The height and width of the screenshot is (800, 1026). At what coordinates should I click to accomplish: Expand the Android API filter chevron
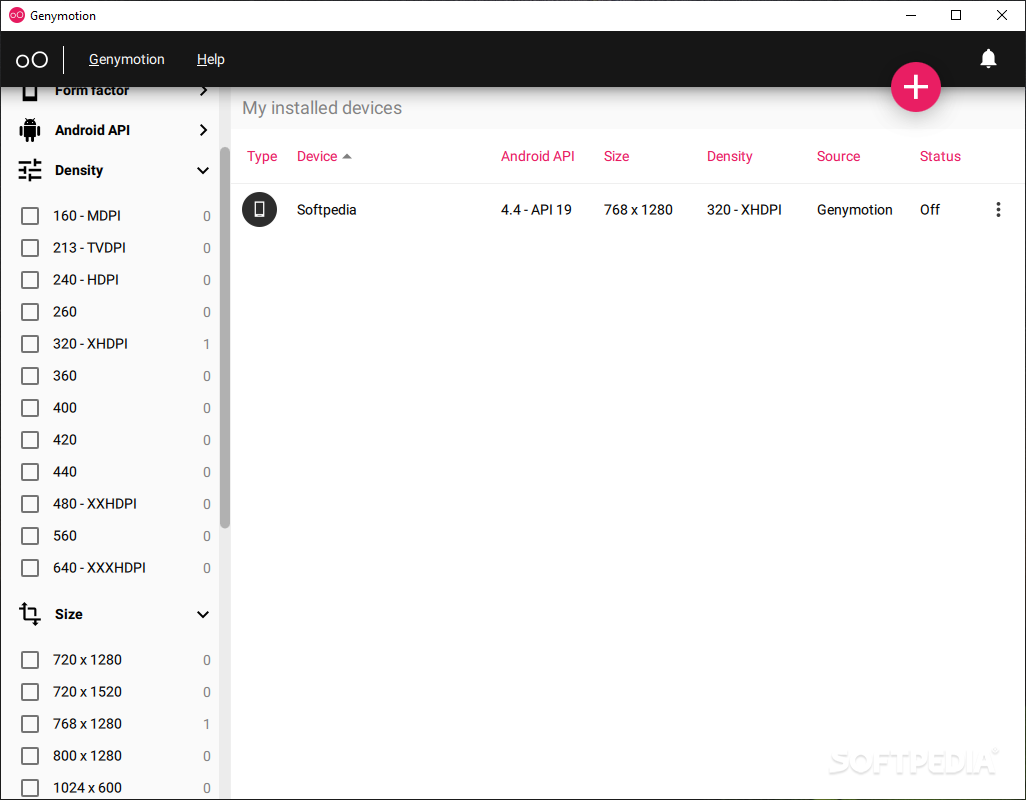point(203,130)
